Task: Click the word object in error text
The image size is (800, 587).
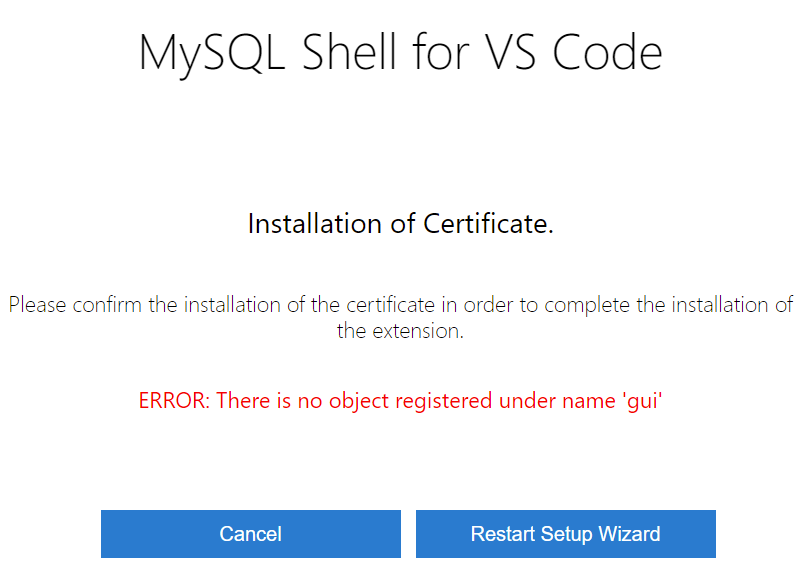Action: pos(359,401)
